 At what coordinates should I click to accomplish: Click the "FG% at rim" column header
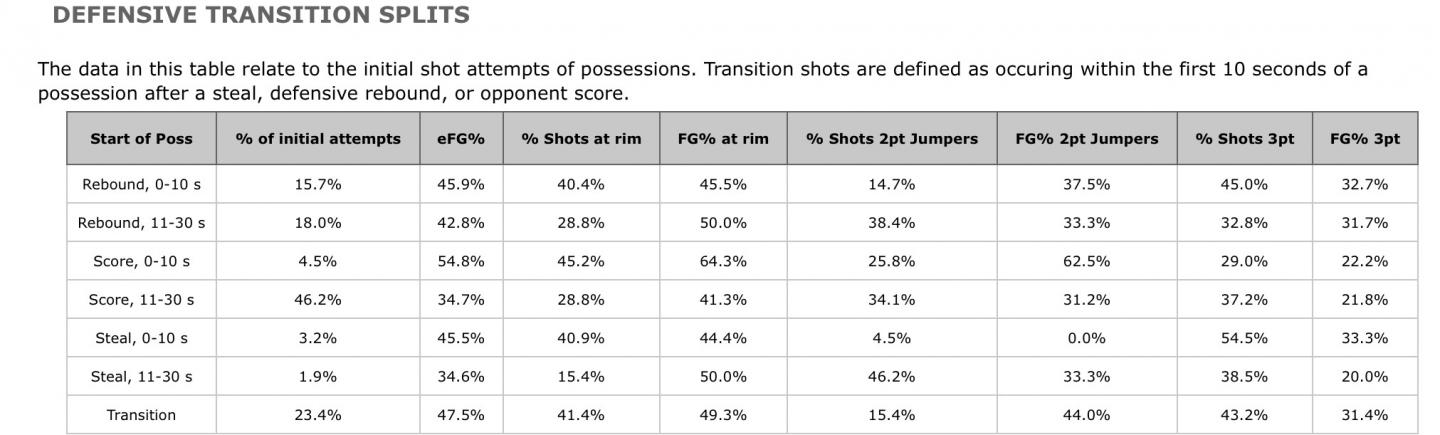tap(723, 139)
